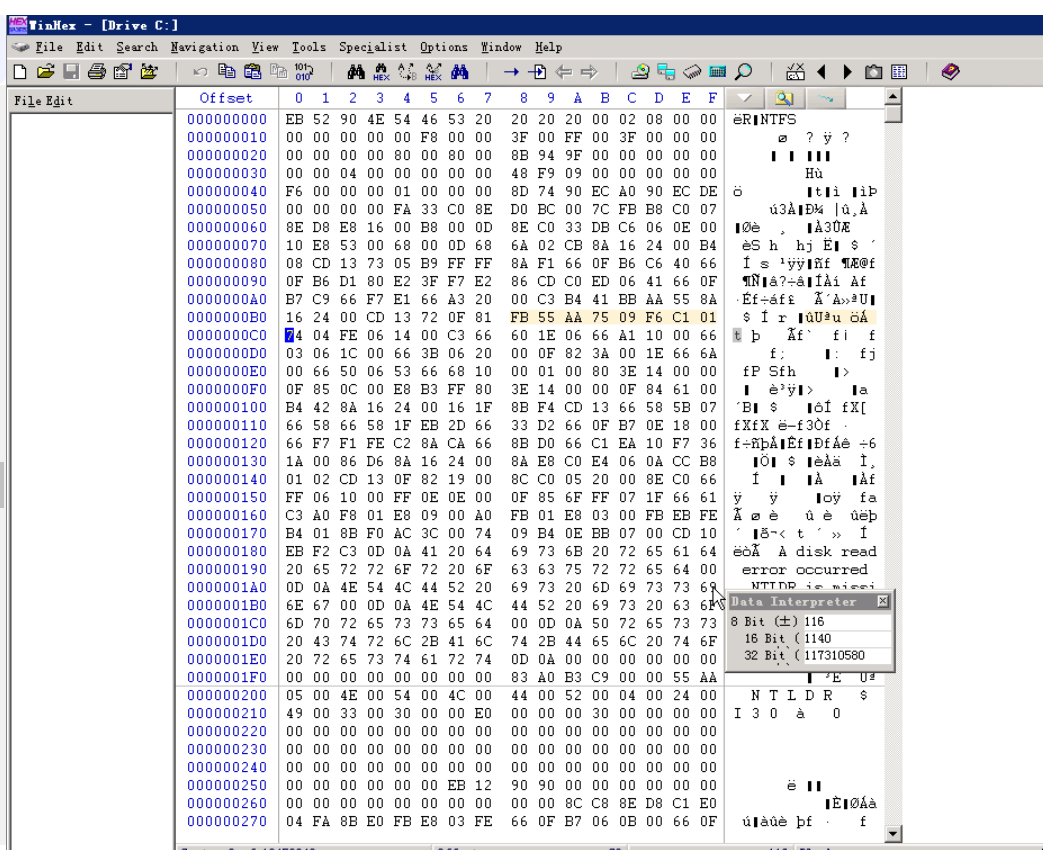This screenshot has width=1043, height=850.
Task: Open the Edit menu
Action: 89,47
